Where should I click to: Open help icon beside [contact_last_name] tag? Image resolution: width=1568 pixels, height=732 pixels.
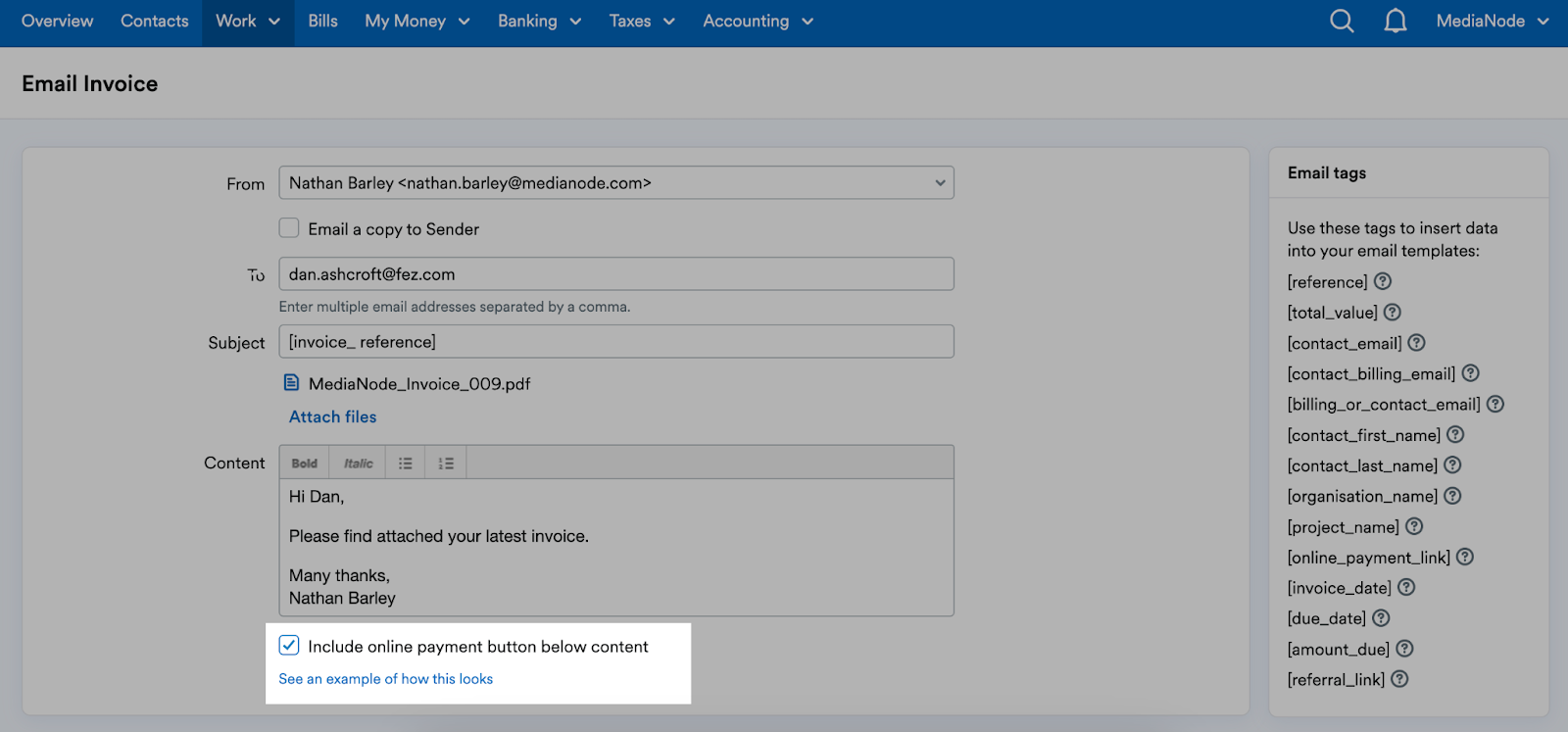[x=1453, y=464]
